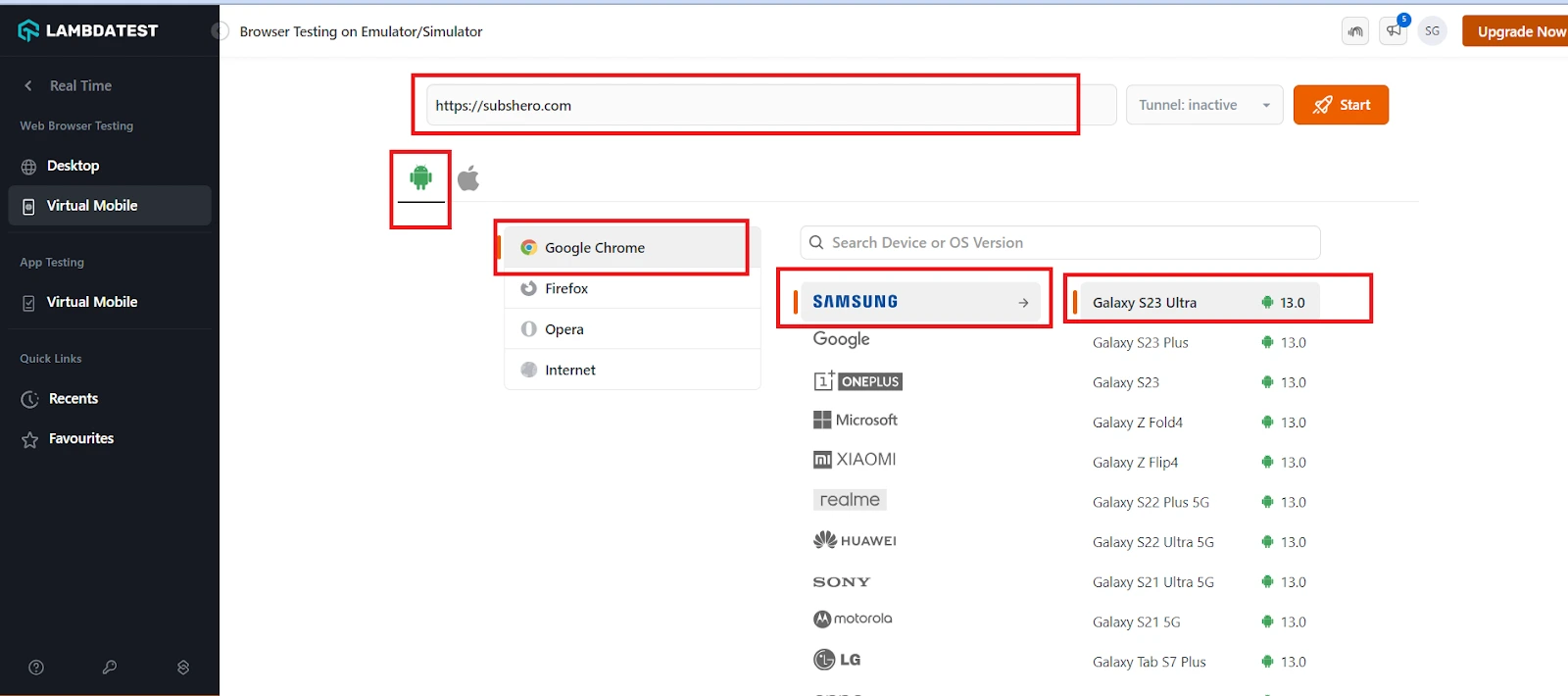This screenshot has height=696, width=1568.
Task: Select the Android OS tab
Action: tap(420, 177)
